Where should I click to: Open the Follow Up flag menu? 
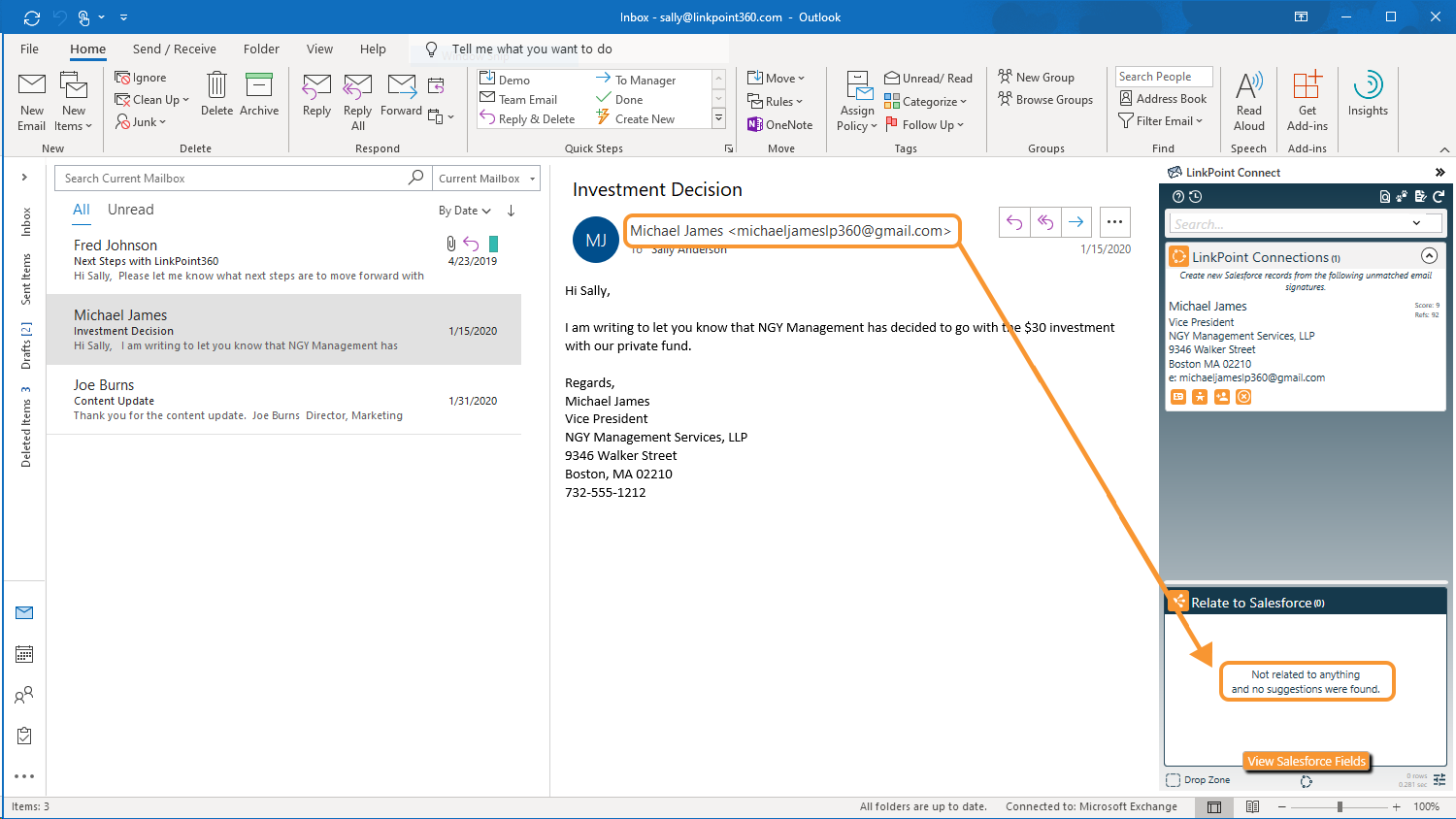(x=924, y=124)
